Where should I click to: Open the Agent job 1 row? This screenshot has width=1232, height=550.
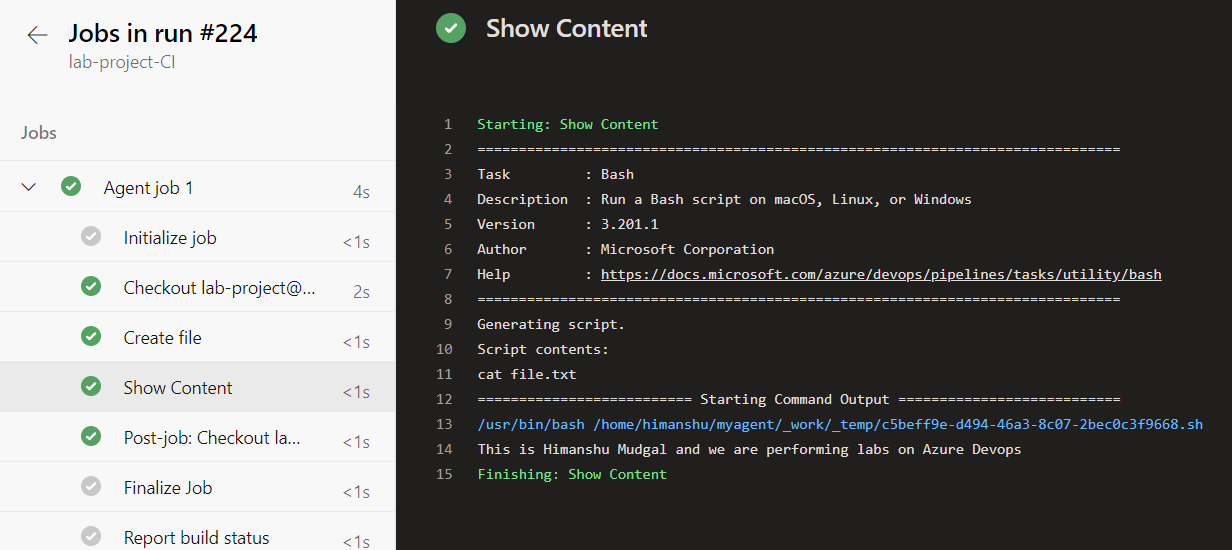tap(198, 187)
